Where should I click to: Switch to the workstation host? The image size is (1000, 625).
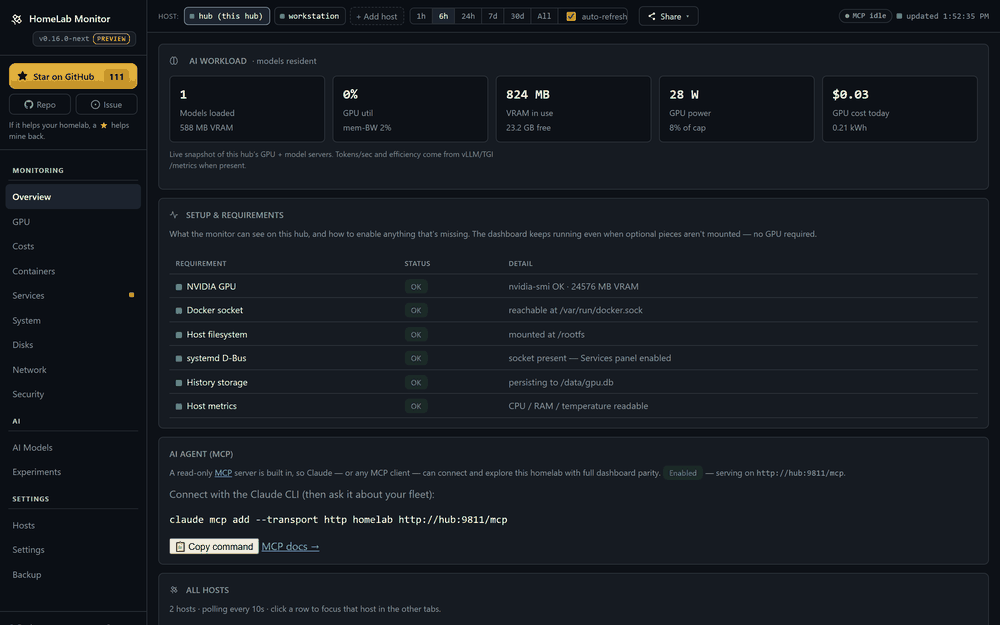tap(309, 16)
